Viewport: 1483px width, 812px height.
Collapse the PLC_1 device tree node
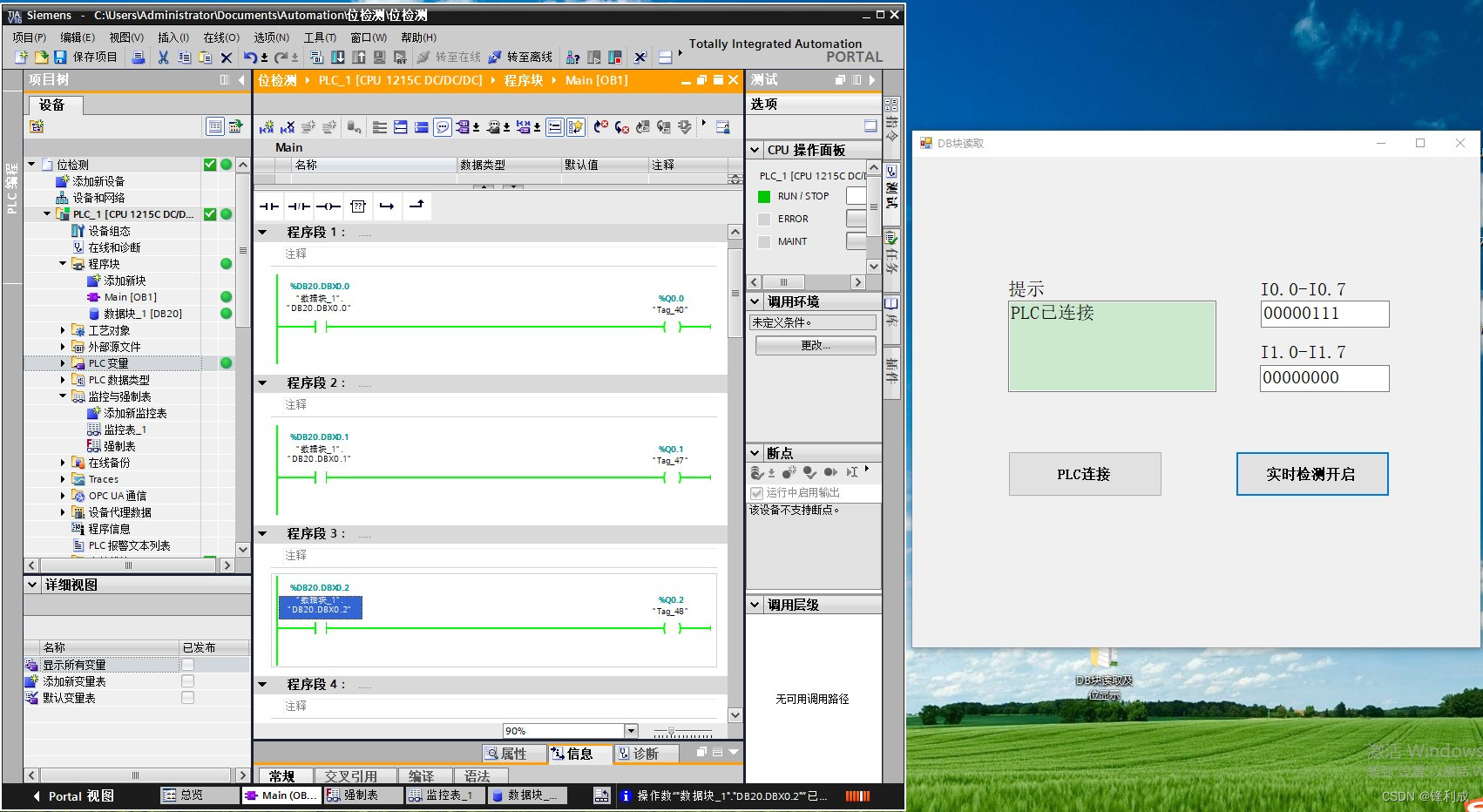tap(48, 213)
